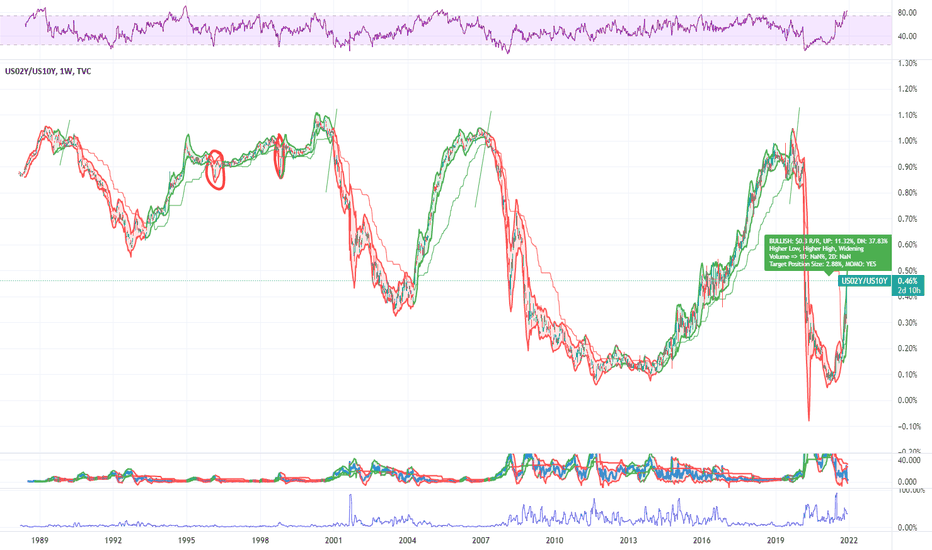The width and height of the screenshot is (932, 550).
Task: Click the 2004 label on the time axis
Action: [407, 540]
